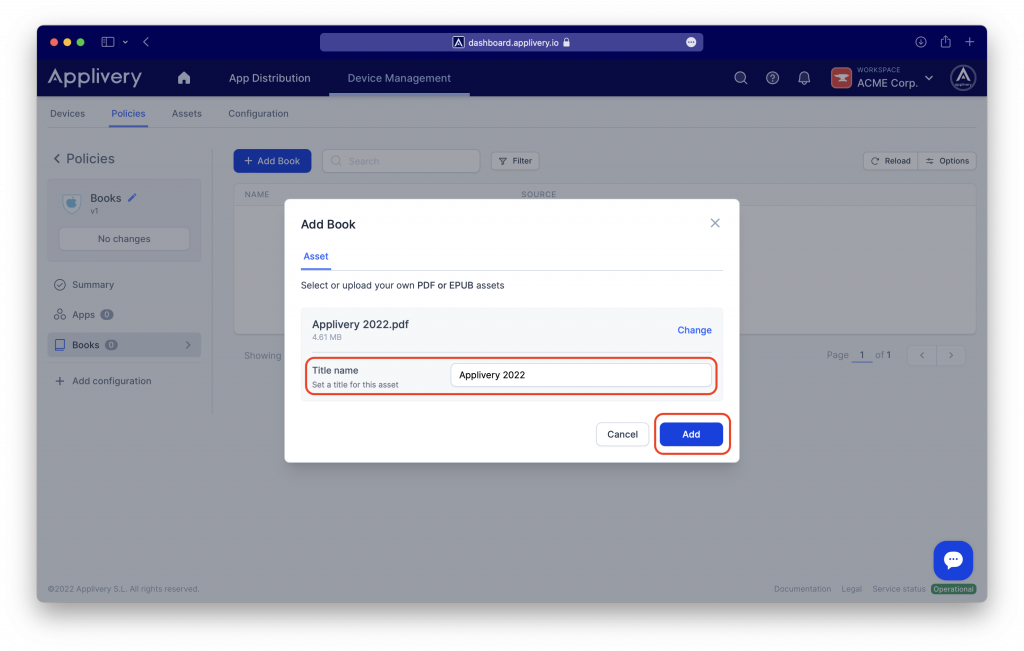This screenshot has height=651, width=1024.
Task: Open the Filter button
Action: click(515, 161)
